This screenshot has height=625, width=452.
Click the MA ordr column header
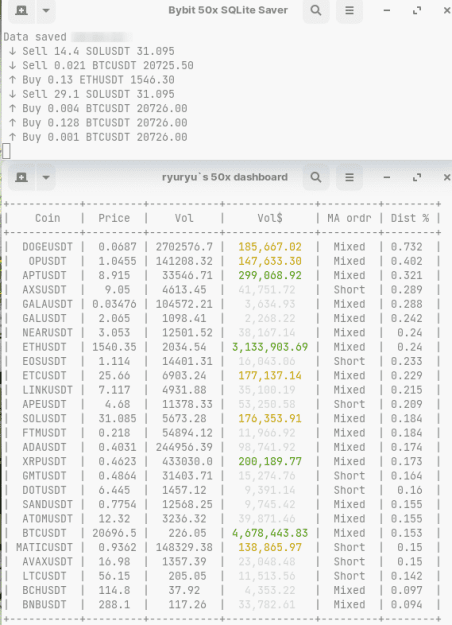point(349,218)
